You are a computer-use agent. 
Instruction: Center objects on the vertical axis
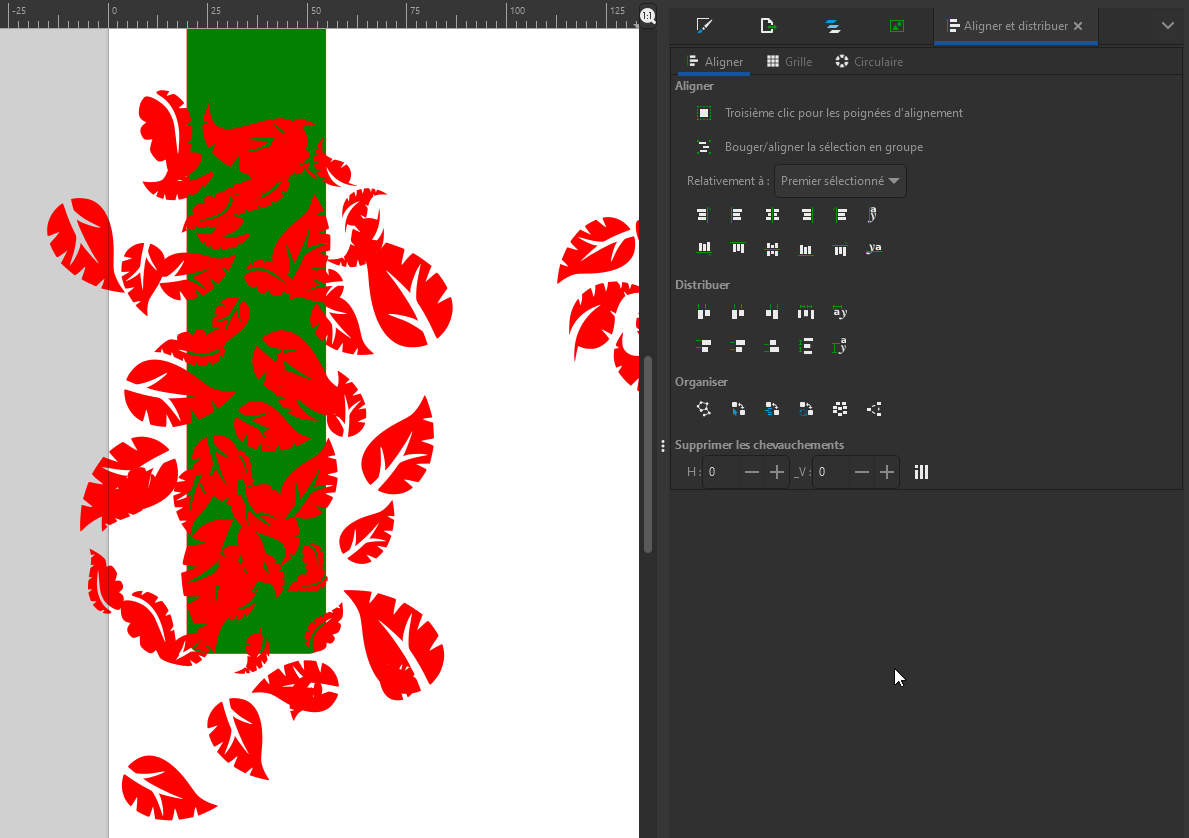771,215
